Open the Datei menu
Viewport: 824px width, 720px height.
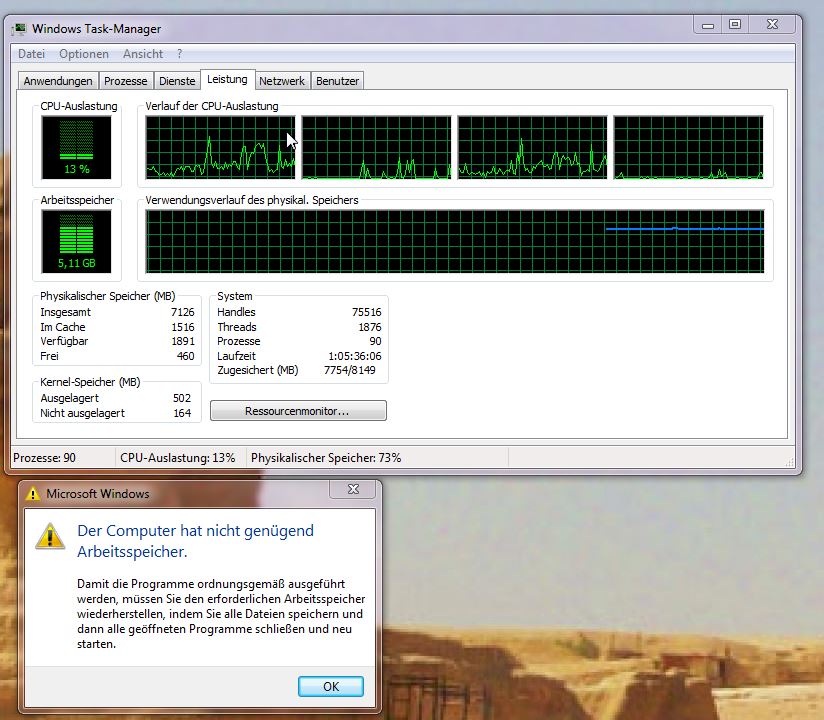click(32, 54)
